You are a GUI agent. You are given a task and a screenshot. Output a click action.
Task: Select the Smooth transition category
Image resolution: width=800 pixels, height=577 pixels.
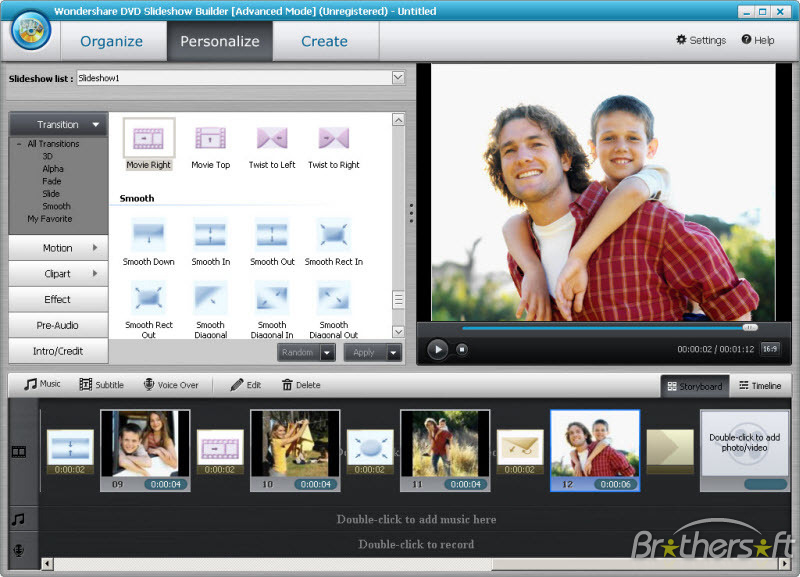57,206
